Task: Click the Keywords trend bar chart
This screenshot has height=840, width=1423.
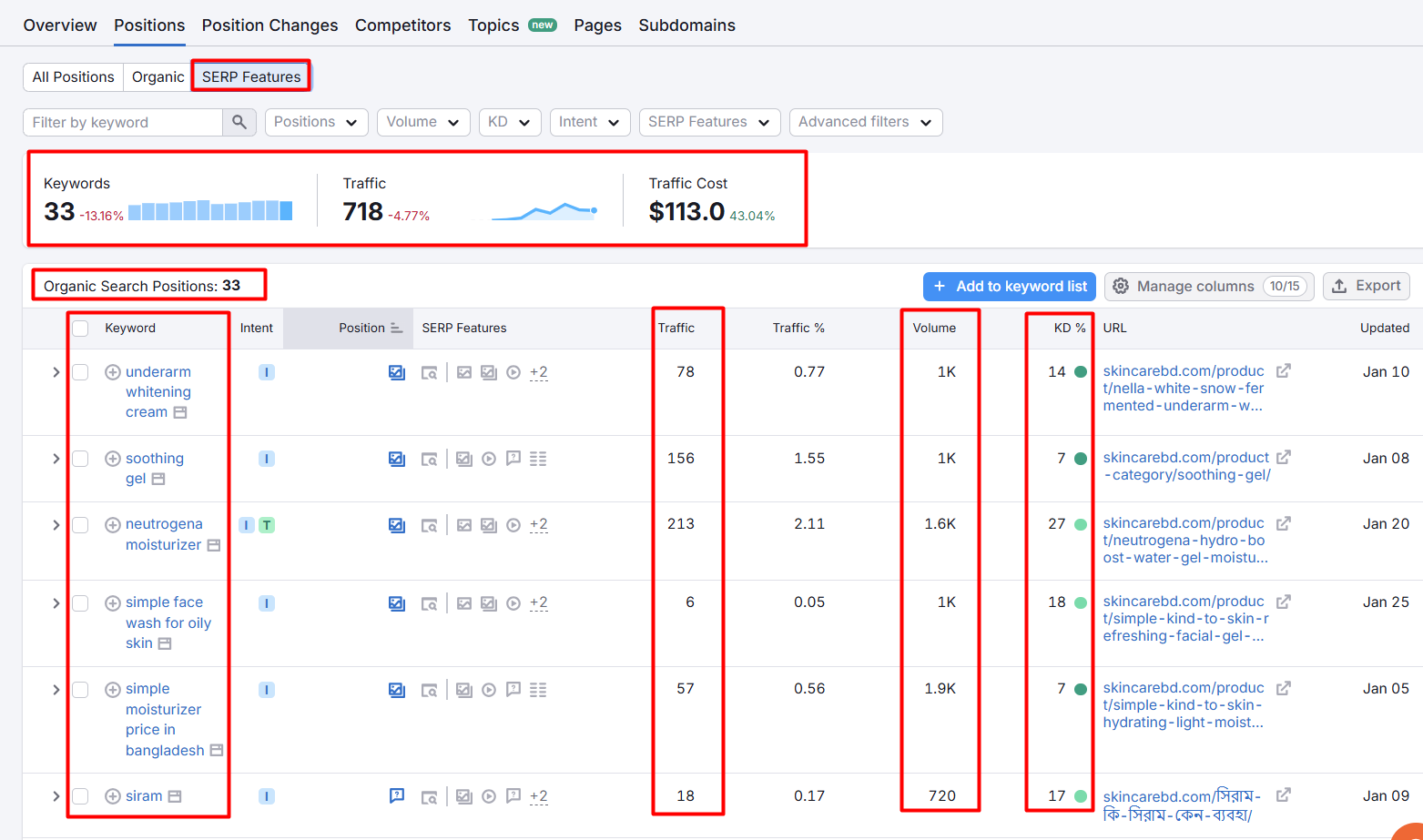Action: tap(210, 210)
